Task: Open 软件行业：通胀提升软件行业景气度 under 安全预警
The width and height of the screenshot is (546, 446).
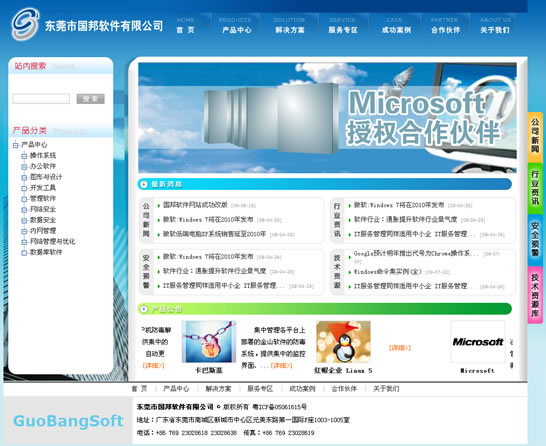Action: click(214, 271)
